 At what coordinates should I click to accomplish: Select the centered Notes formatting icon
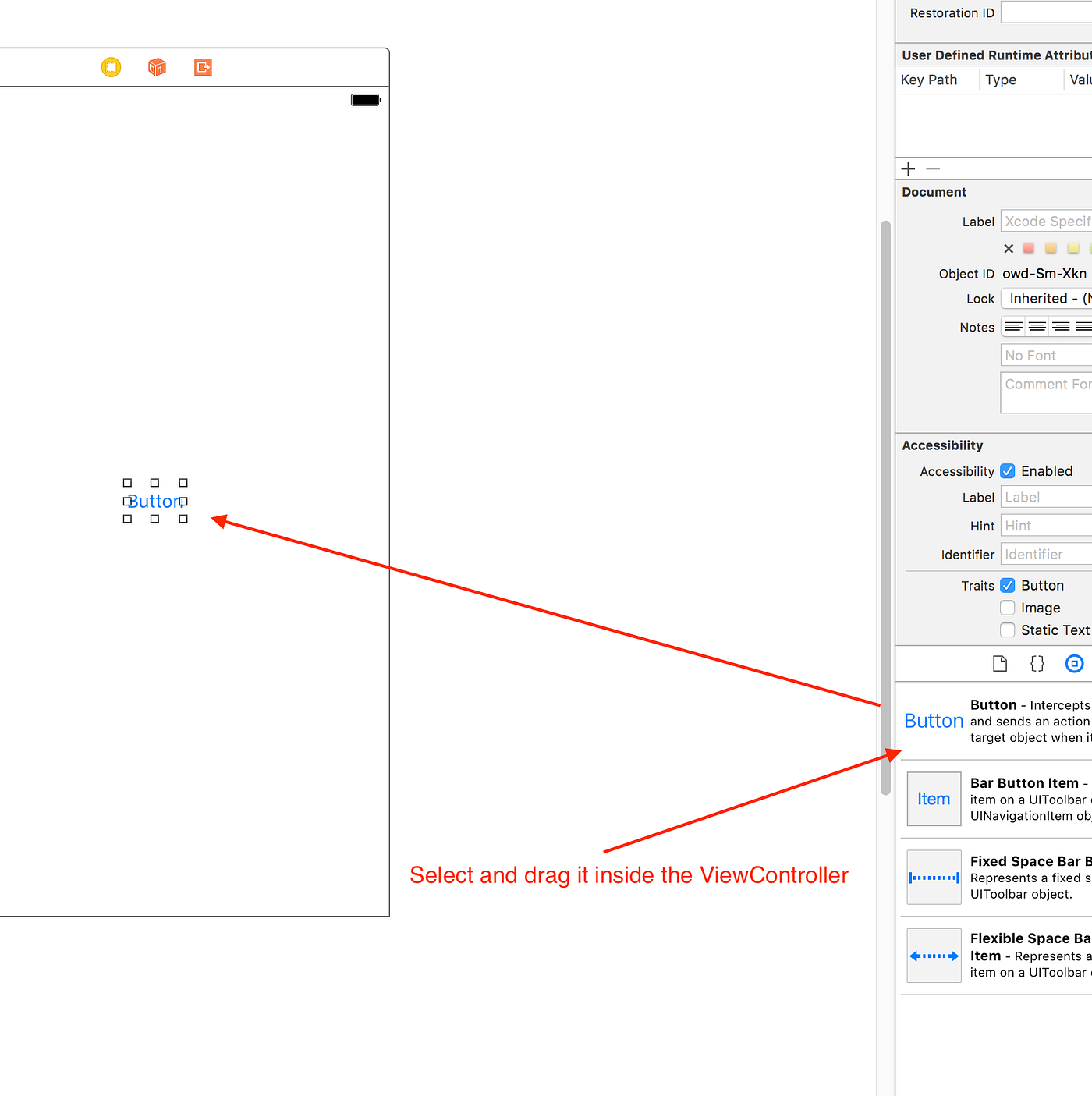pyautogui.click(x=1037, y=327)
